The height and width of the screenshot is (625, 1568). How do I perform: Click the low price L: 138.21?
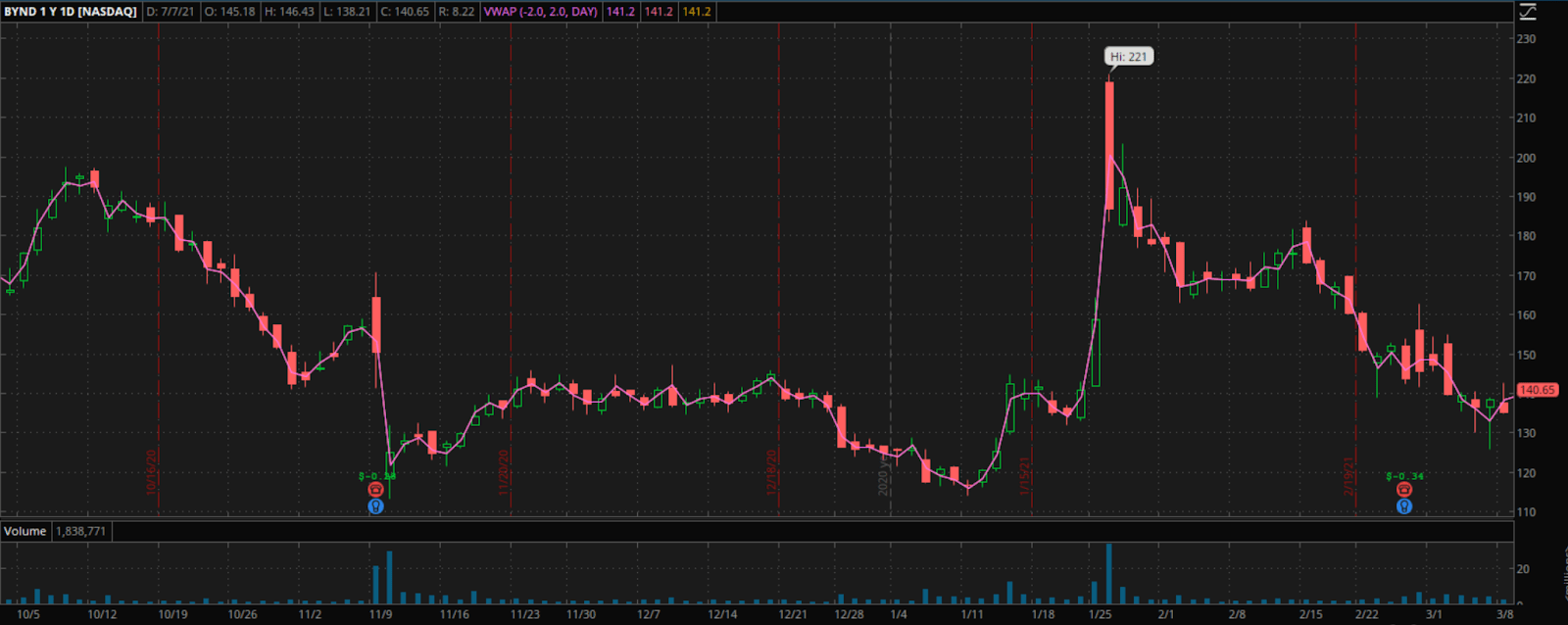click(347, 12)
